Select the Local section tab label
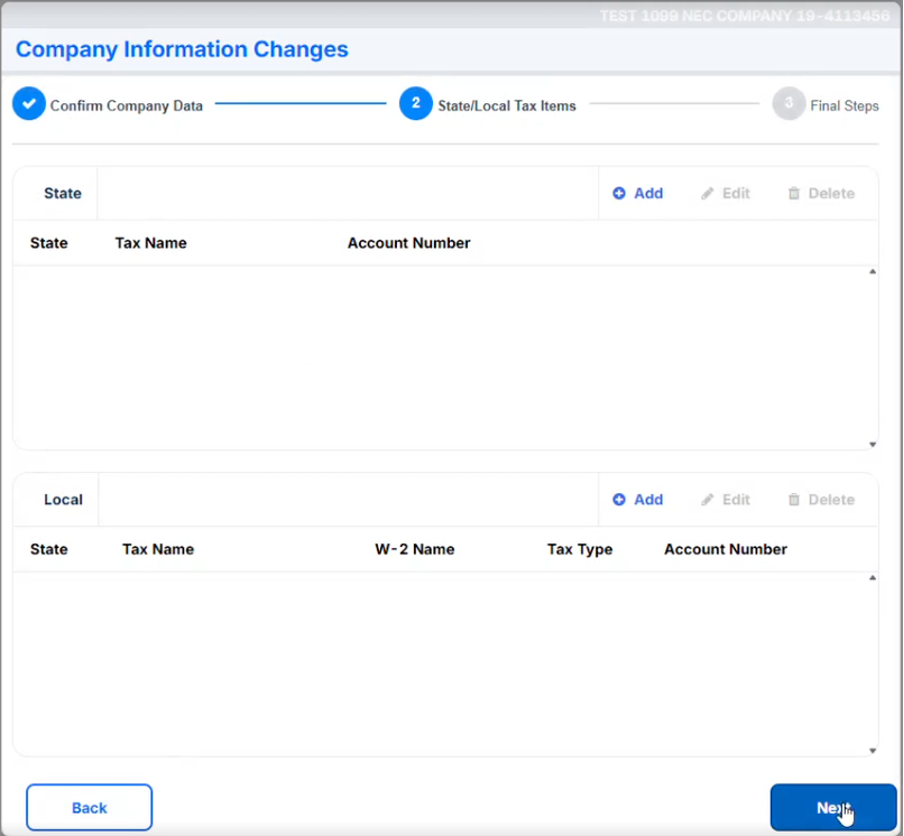The height and width of the screenshot is (836, 904). point(63,499)
